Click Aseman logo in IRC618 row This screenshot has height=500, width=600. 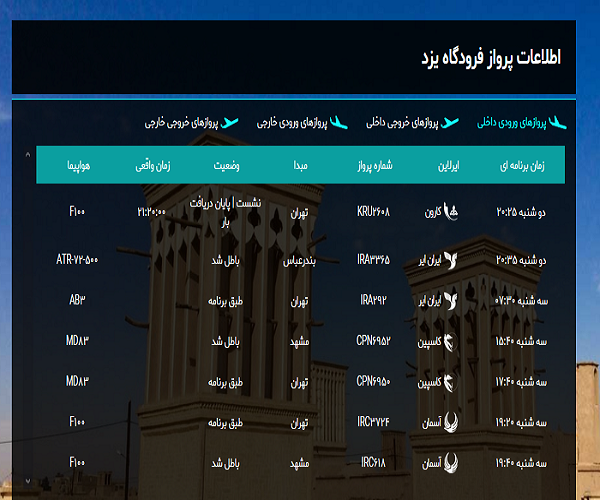tap(451, 463)
